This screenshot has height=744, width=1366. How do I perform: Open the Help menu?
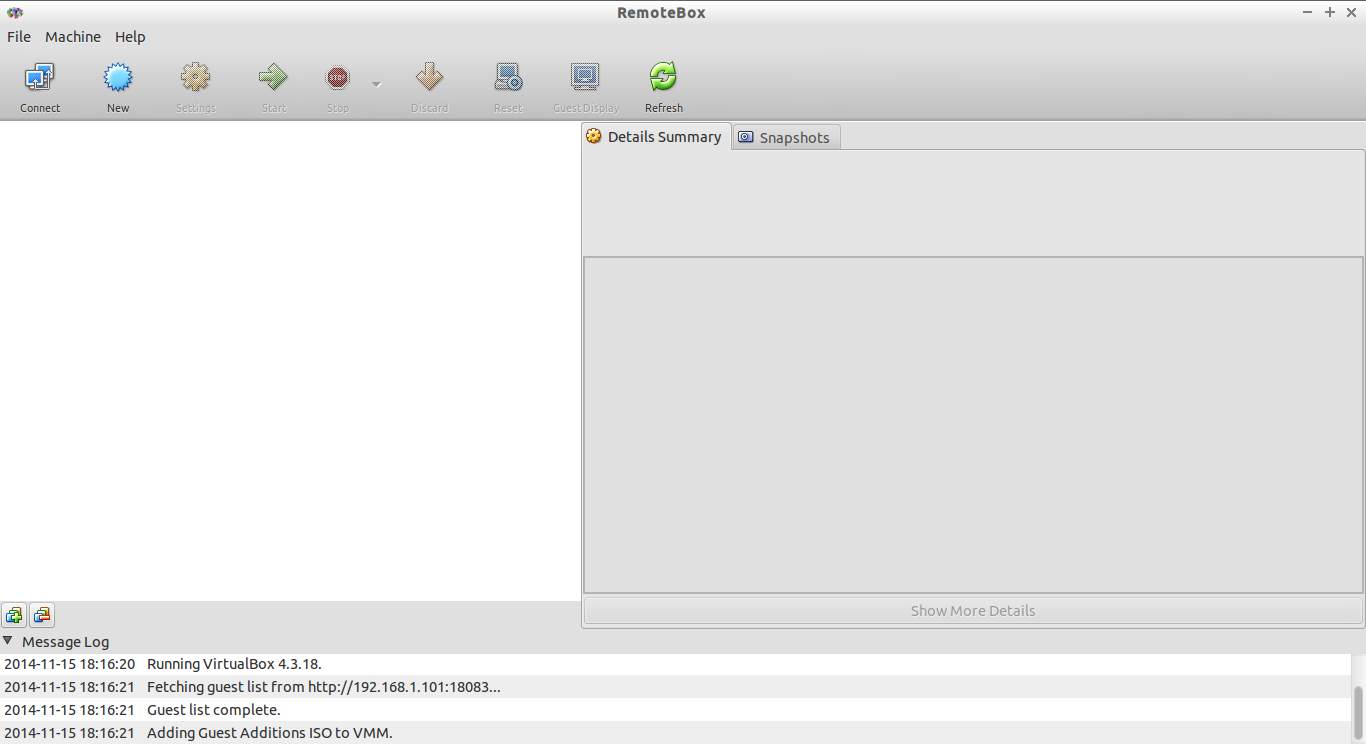click(x=130, y=37)
